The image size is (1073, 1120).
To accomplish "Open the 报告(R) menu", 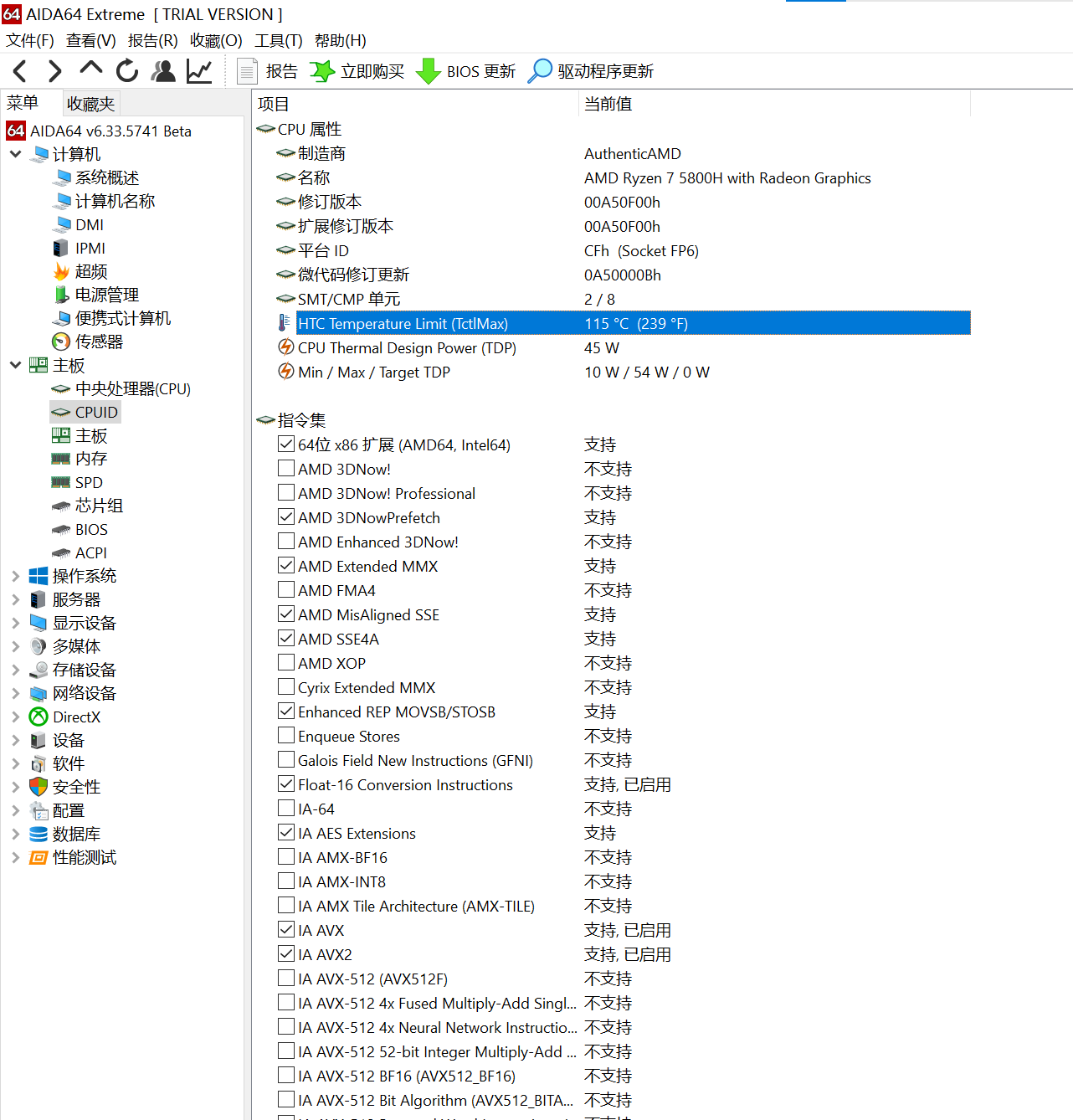I will tap(153, 40).
